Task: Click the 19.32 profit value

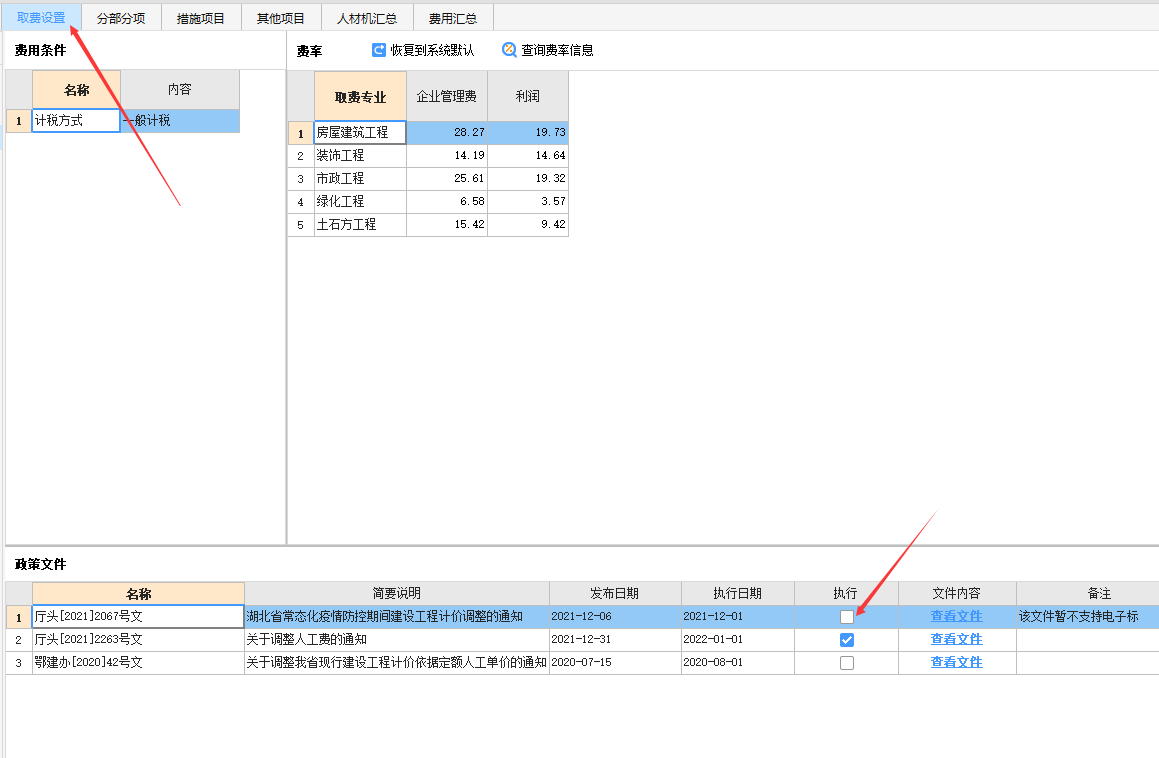Action: tap(528, 178)
